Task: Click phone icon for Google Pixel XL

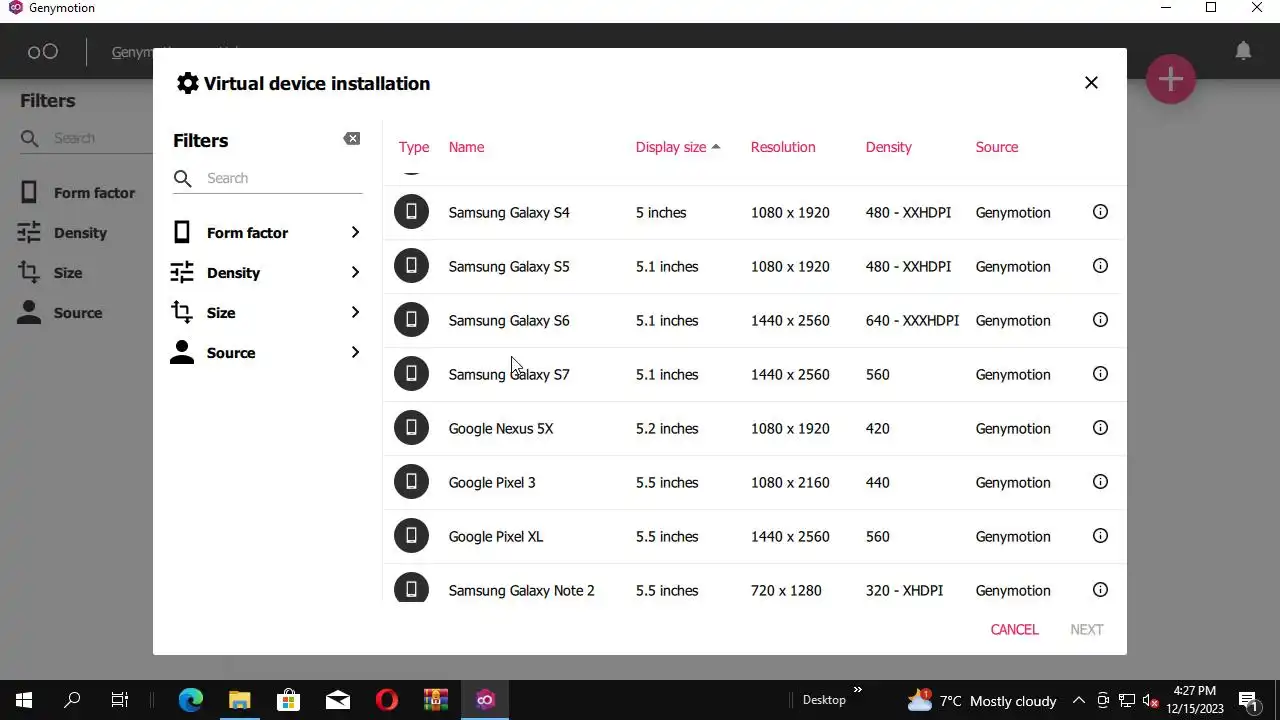Action: (411, 536)
